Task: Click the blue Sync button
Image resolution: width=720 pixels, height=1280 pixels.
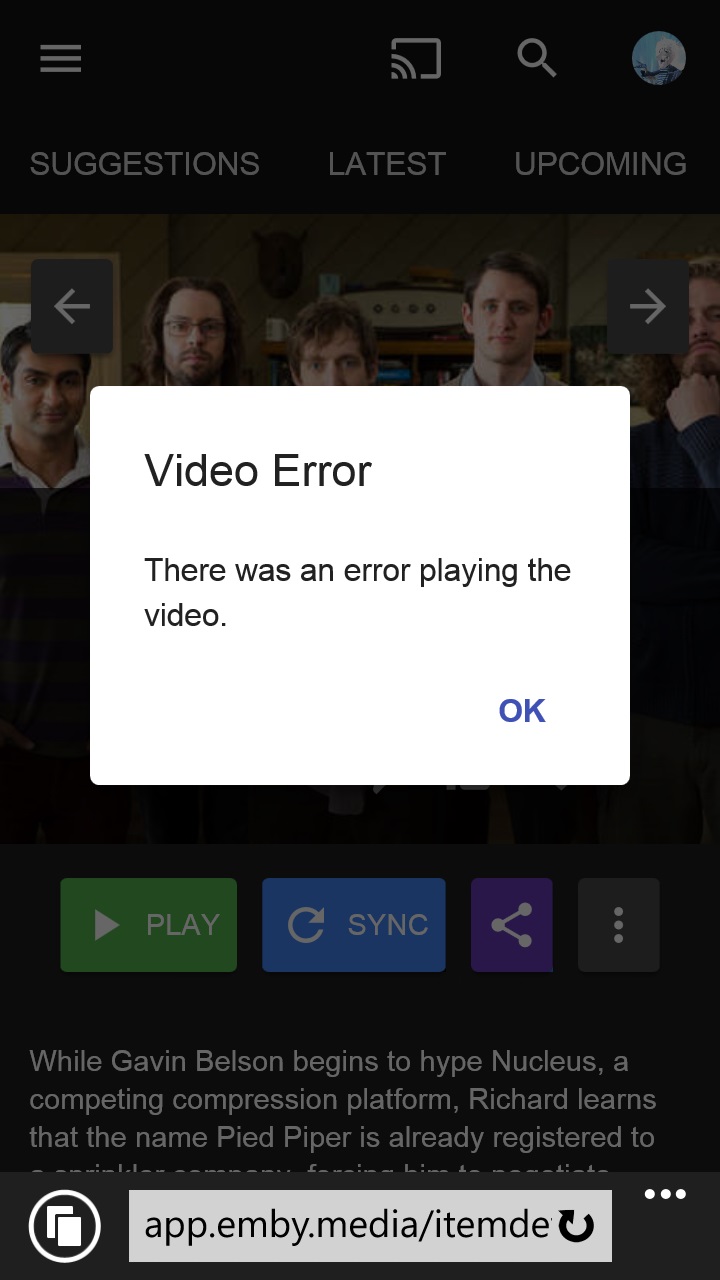Action: pos(354,925)
